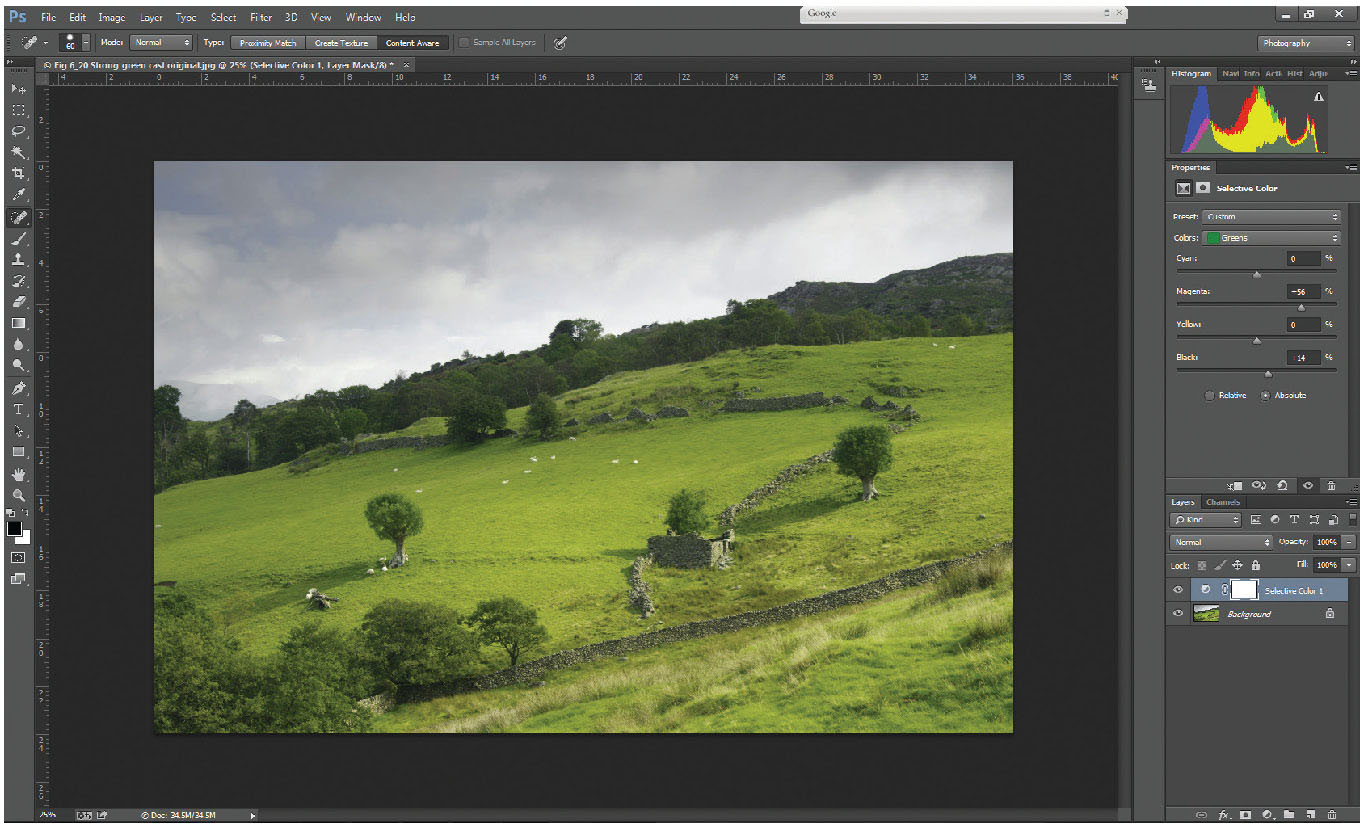Clip adjustment to layer in Properties panel

coord(1236,485)
